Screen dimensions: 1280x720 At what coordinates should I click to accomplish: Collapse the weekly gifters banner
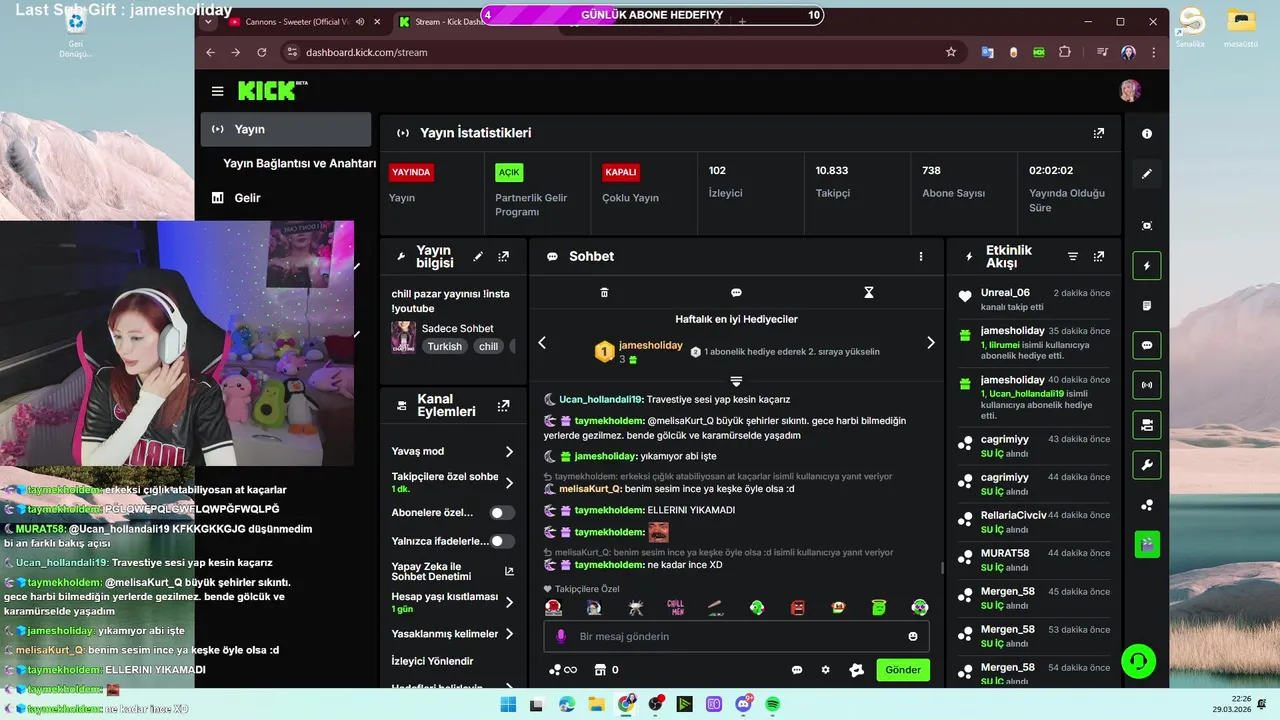tap(736, 381)
